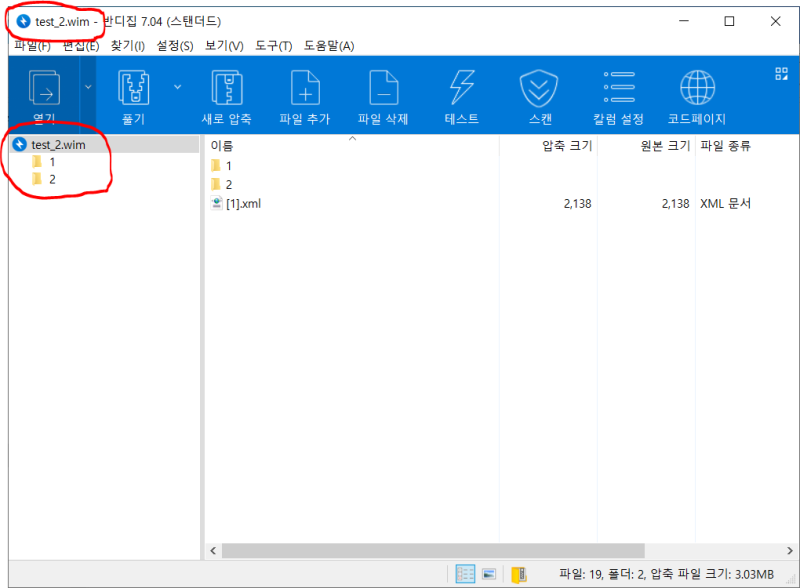Scan the archive with the 스캔 icon
The width and height of the screenshot is (800, 588).
[538, 90]
